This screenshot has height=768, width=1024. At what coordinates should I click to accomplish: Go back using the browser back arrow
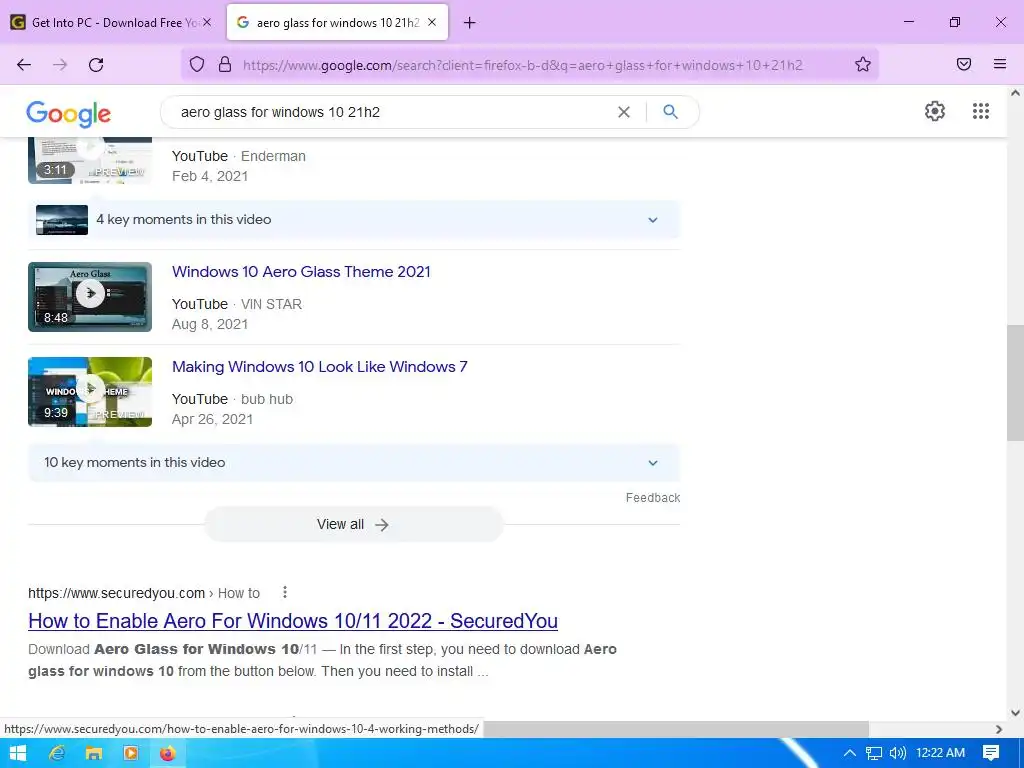[x=24, y=65]
